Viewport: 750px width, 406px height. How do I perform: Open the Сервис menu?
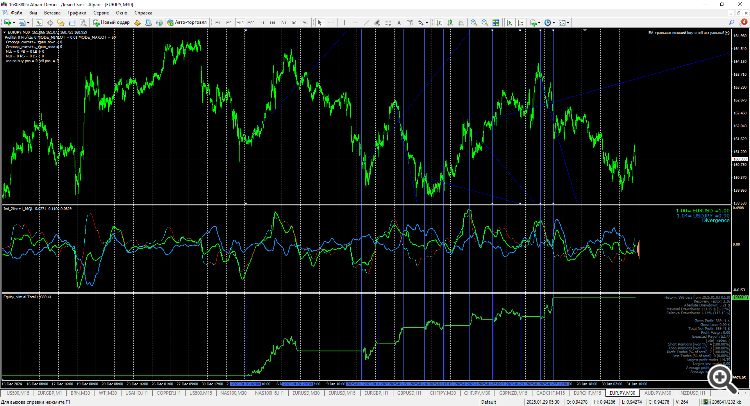(101, 13)
